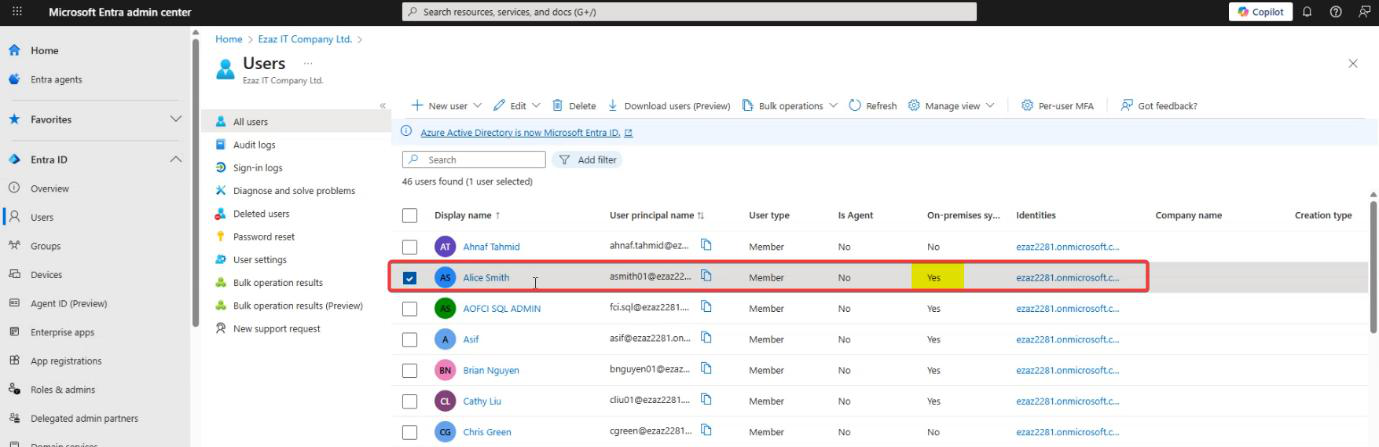Open the app launcher waffle icon
Viewport: 1379px width, 447px height.
point(16,12)
